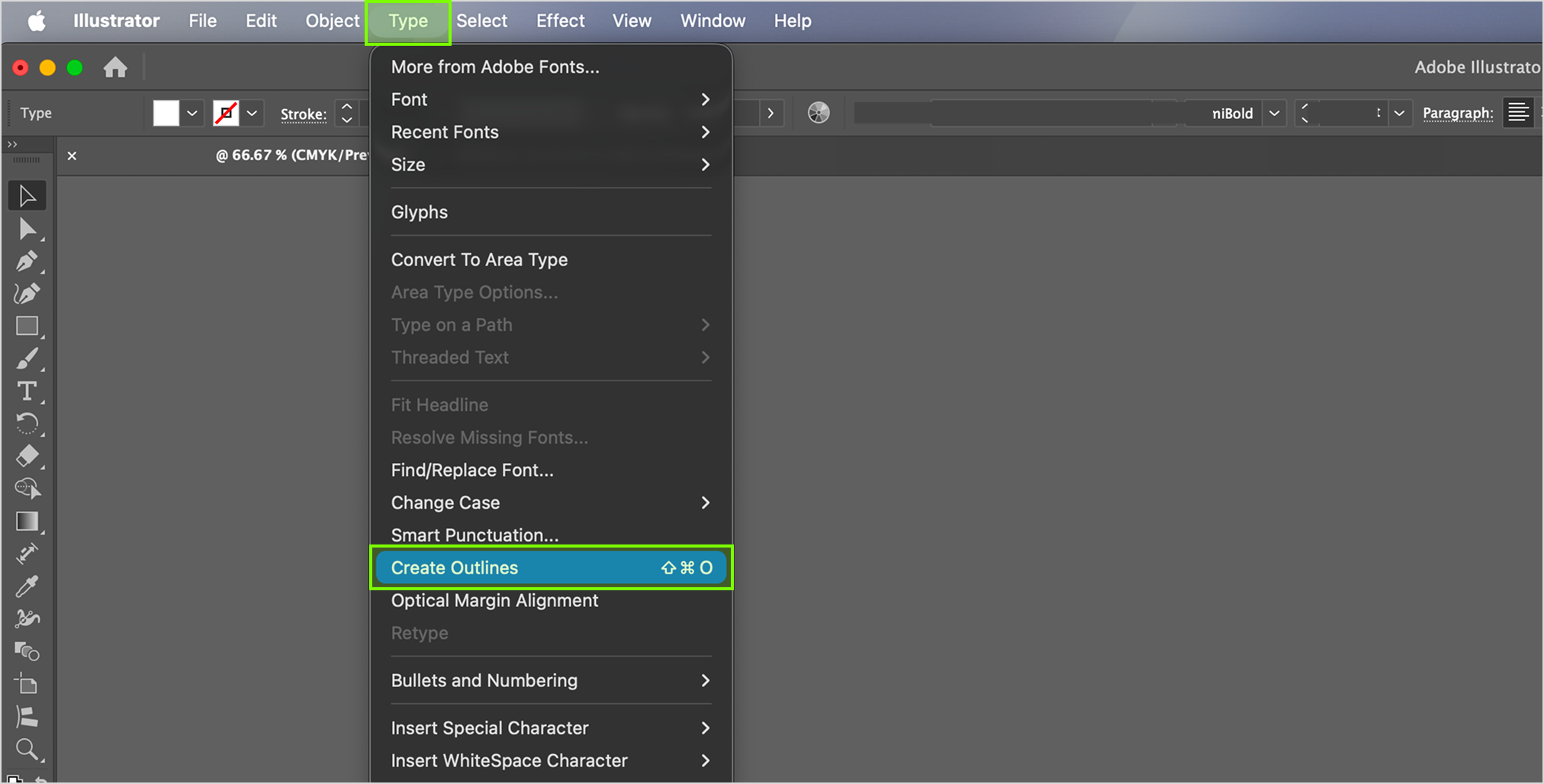Open the fill color dropdown arrow

(x=192, y=113)
